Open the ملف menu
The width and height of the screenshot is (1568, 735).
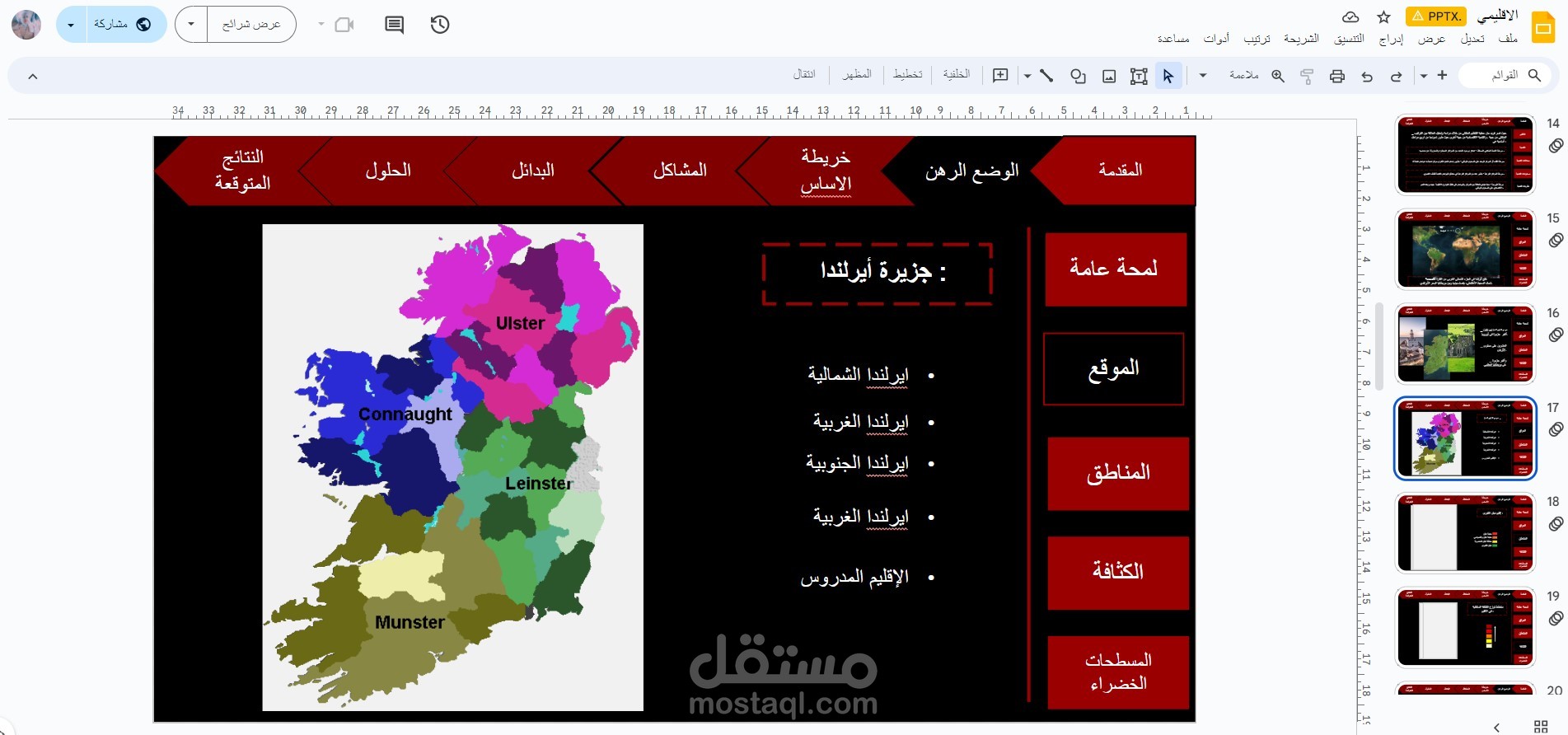pyautogui.click(x=1508, y=39)
